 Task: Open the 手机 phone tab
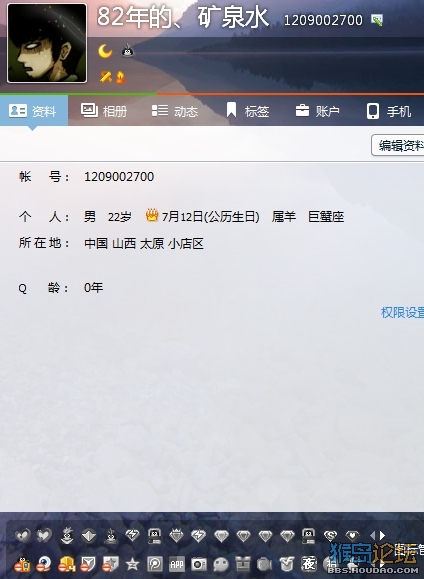[x=389, y=111]
